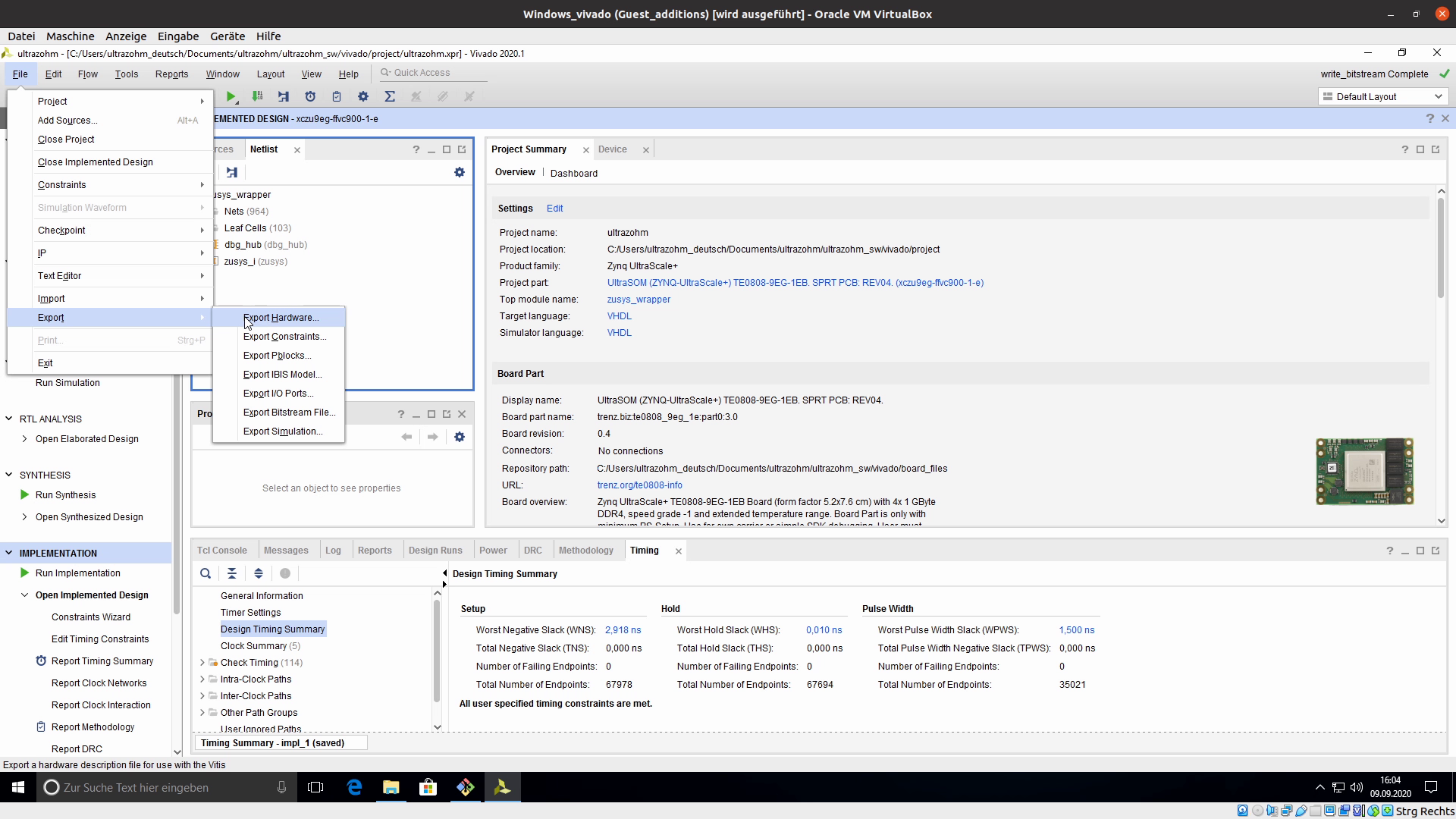
Task: Choose Export Bitstream File menu entry
Action: (x=289, y=412)
